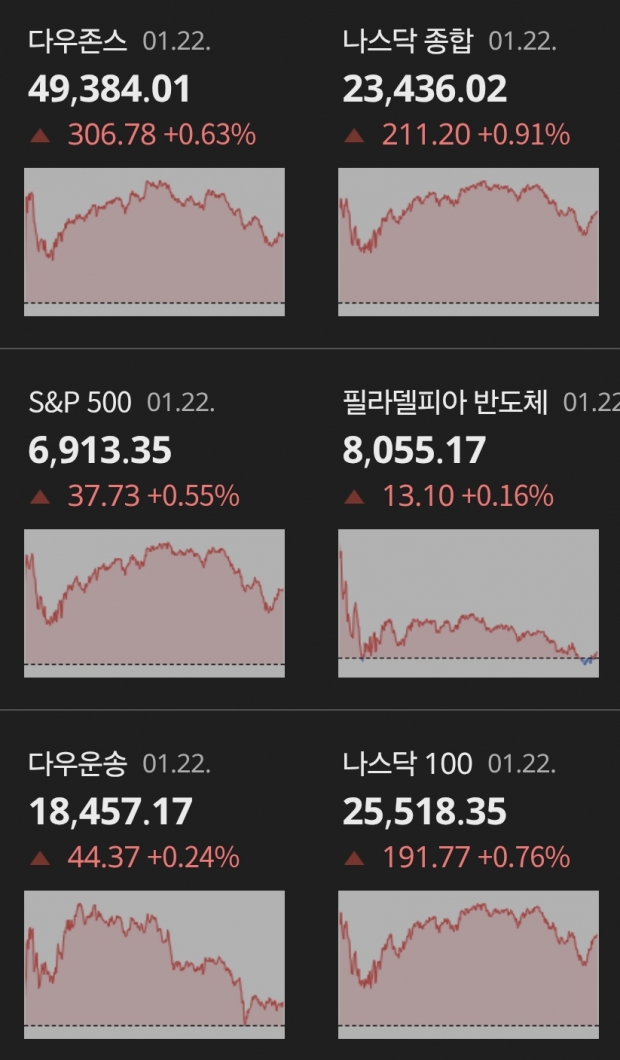Viewport: 620px width, 1060px height.
Task: Open the S&P 500 index title
Action: [80, 403]
